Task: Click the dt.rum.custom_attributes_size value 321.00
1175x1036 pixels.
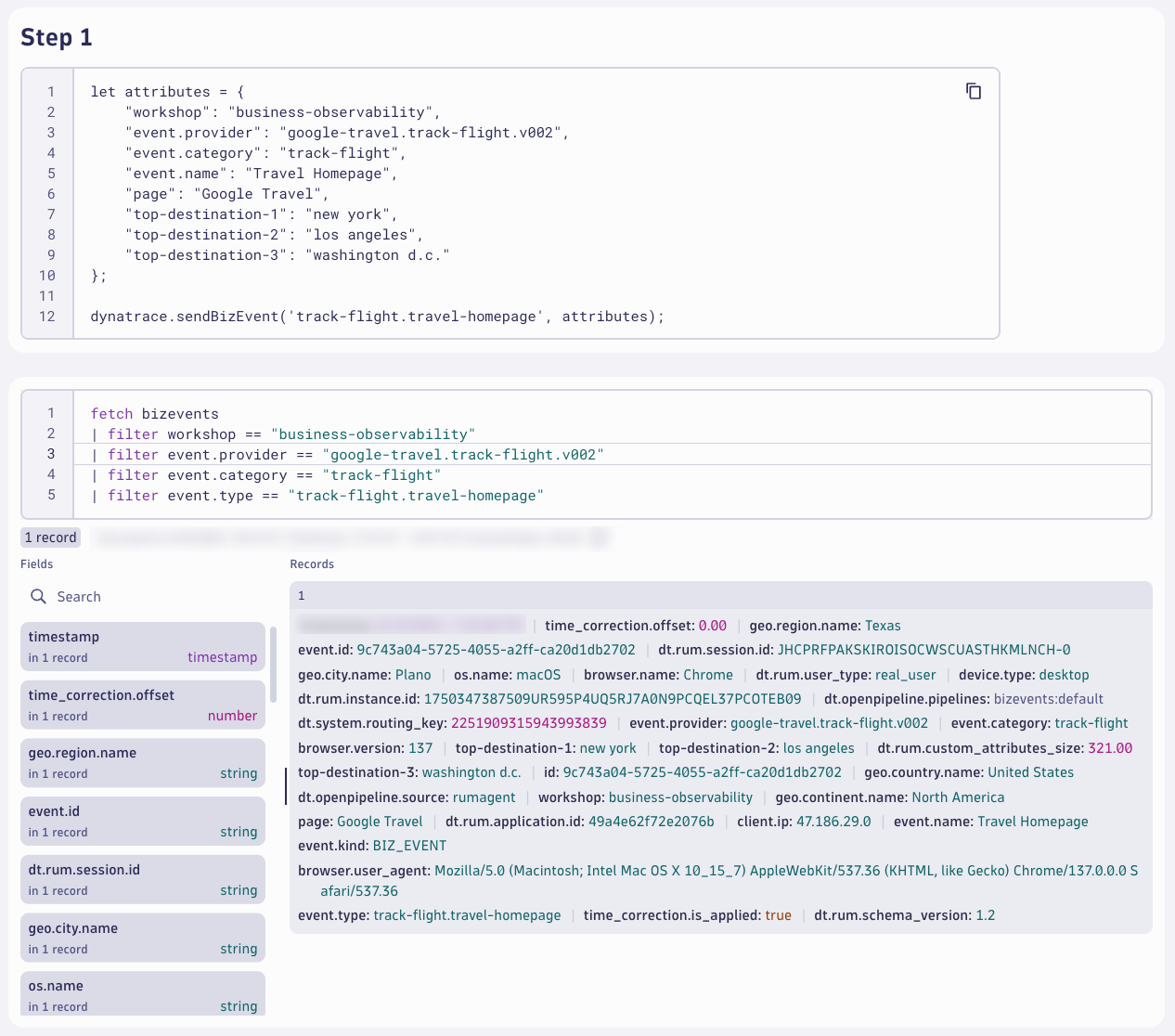Action: [x=1110, y=748]
